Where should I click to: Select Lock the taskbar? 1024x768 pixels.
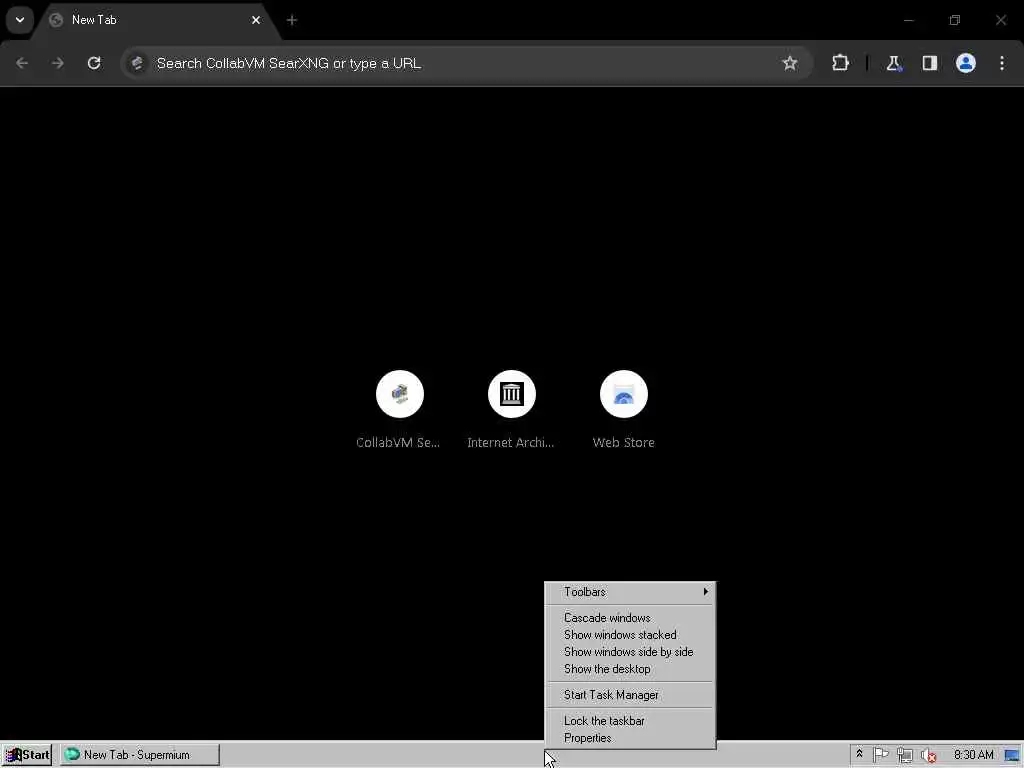click(x=630, y=721)
